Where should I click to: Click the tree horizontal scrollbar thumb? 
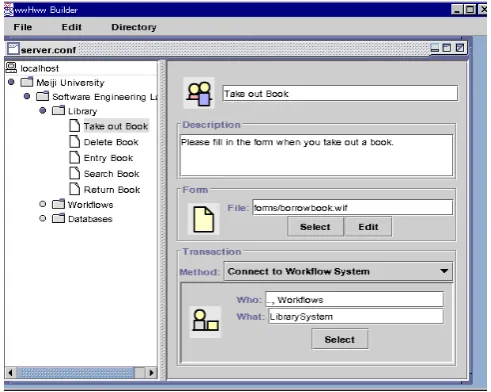[x=75, y=372]
